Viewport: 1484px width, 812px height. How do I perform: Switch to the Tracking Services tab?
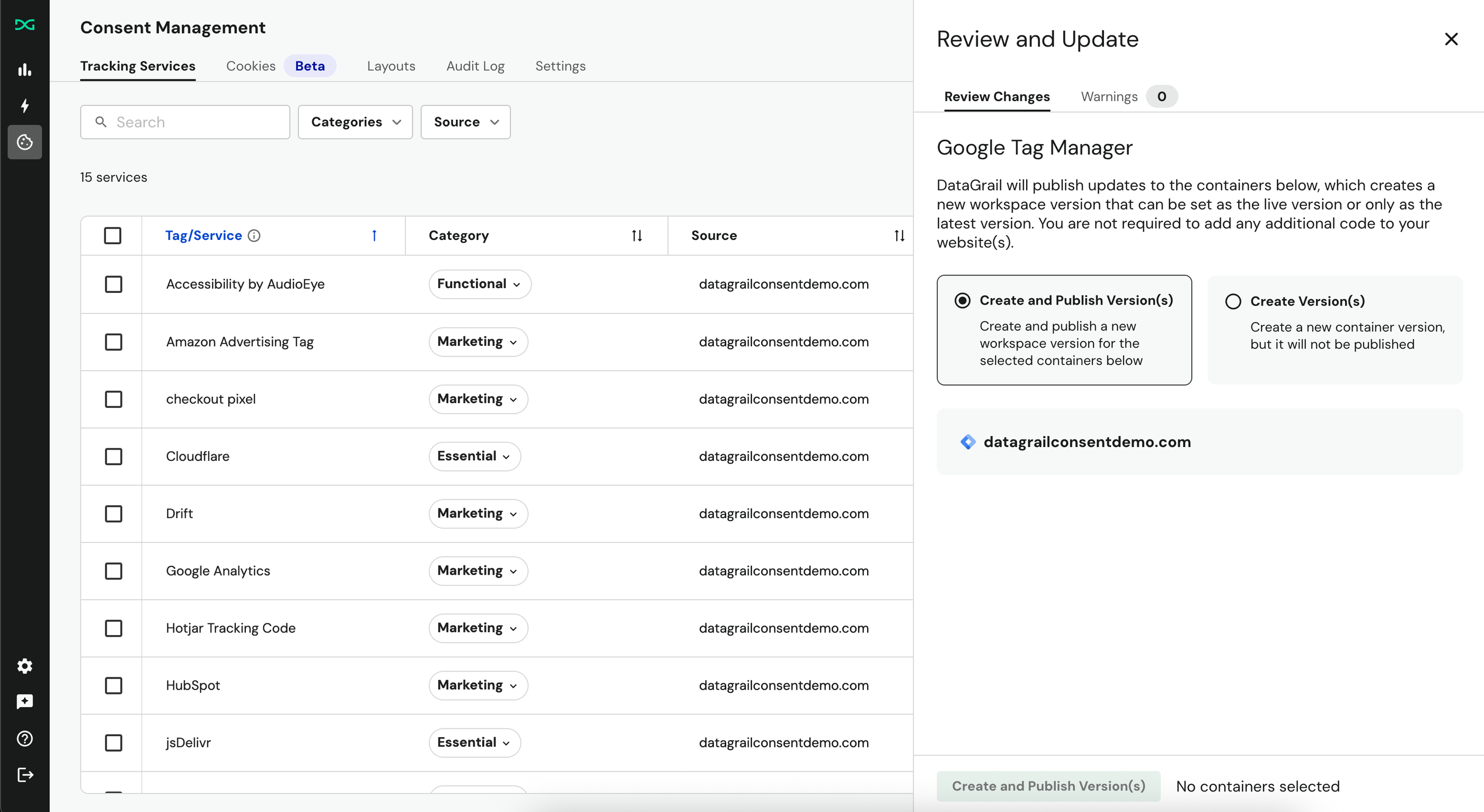(x=138, y=66)
